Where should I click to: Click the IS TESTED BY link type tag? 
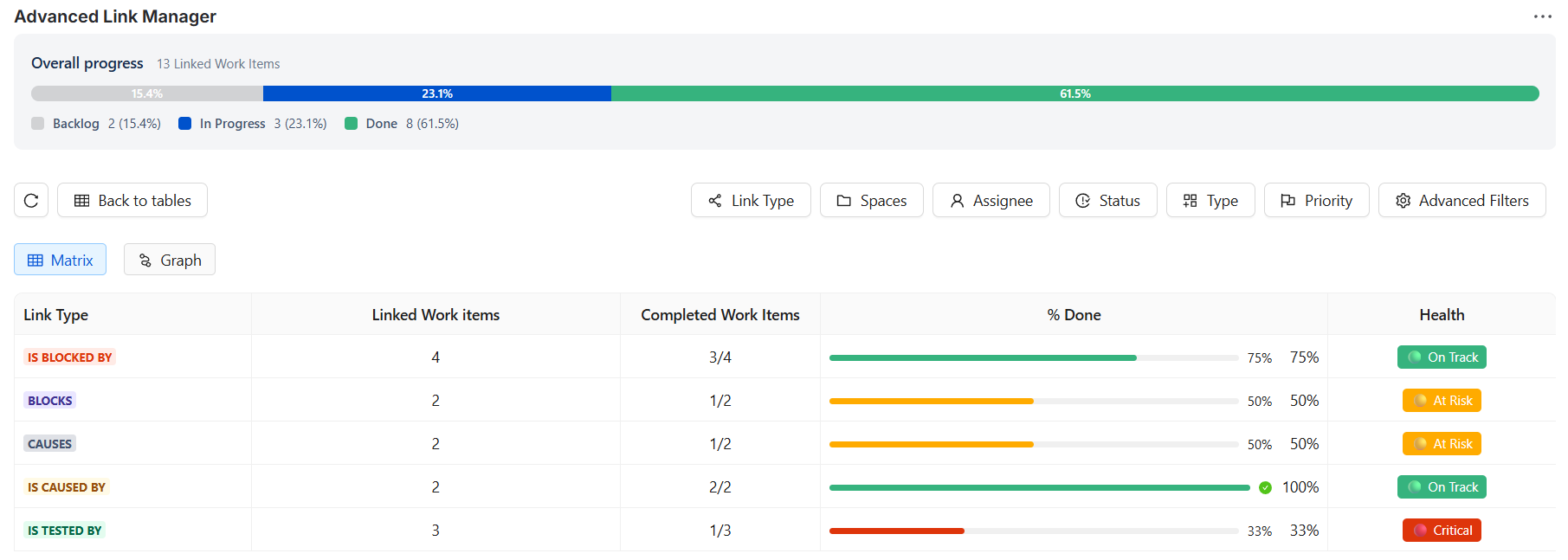point(65,531)
